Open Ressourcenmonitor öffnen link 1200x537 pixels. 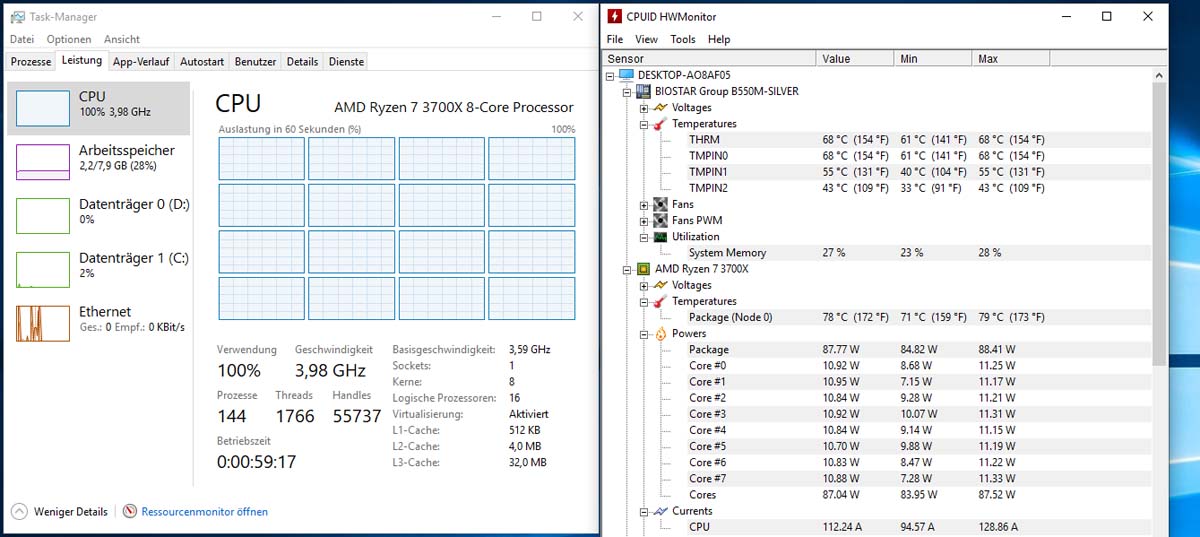coord(205,511)
